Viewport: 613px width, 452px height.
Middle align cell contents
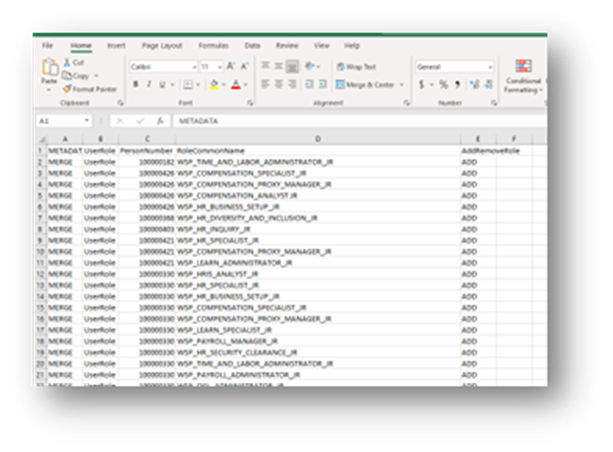[279, 66]
